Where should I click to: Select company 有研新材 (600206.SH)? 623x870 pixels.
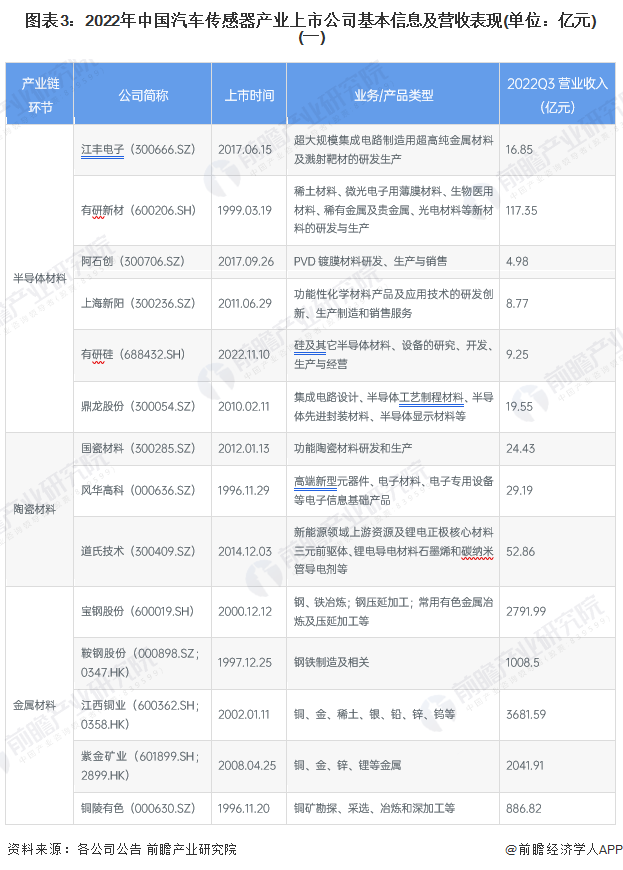coord(139,210)
